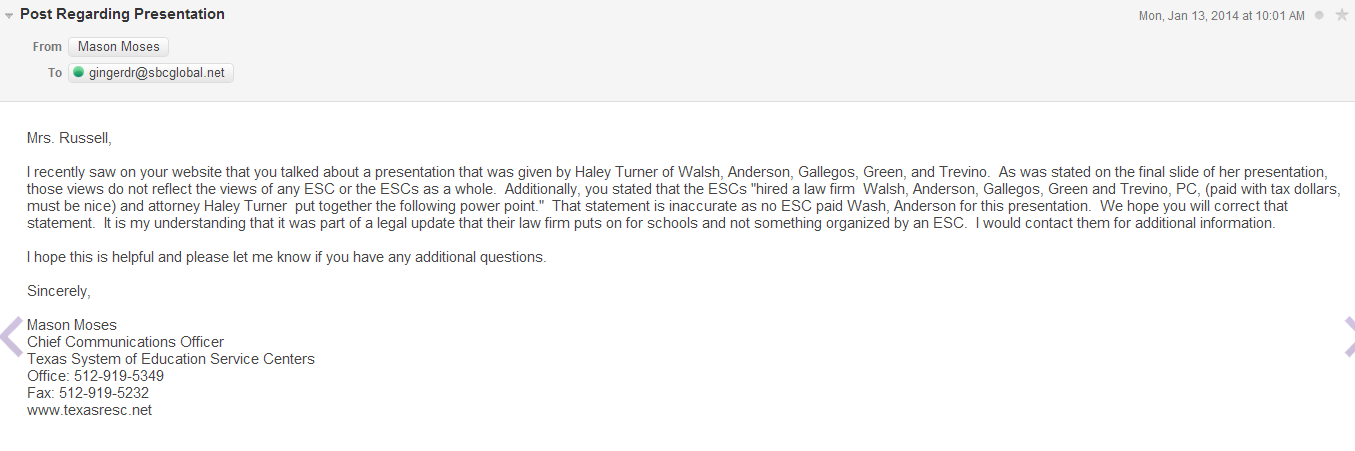
Task: Go to previous message with left arrow
Action: (12, 336)
